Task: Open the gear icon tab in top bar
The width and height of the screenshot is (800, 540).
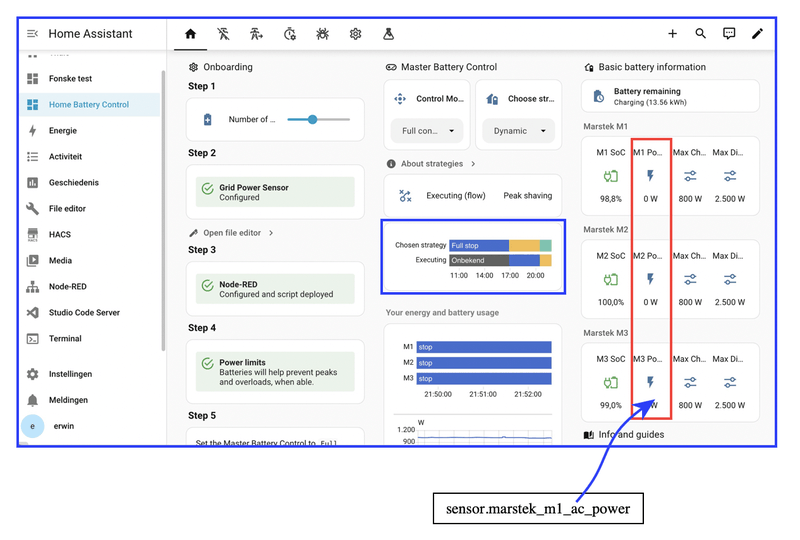Action: pyautogui.click(x=356, y=34)
